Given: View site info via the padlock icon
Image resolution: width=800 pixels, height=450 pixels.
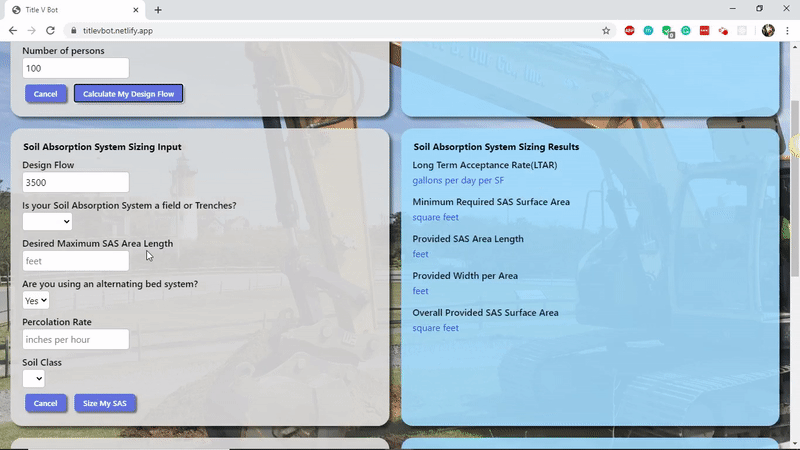Looking at the screenshot, I should click(x=73, y=31).
